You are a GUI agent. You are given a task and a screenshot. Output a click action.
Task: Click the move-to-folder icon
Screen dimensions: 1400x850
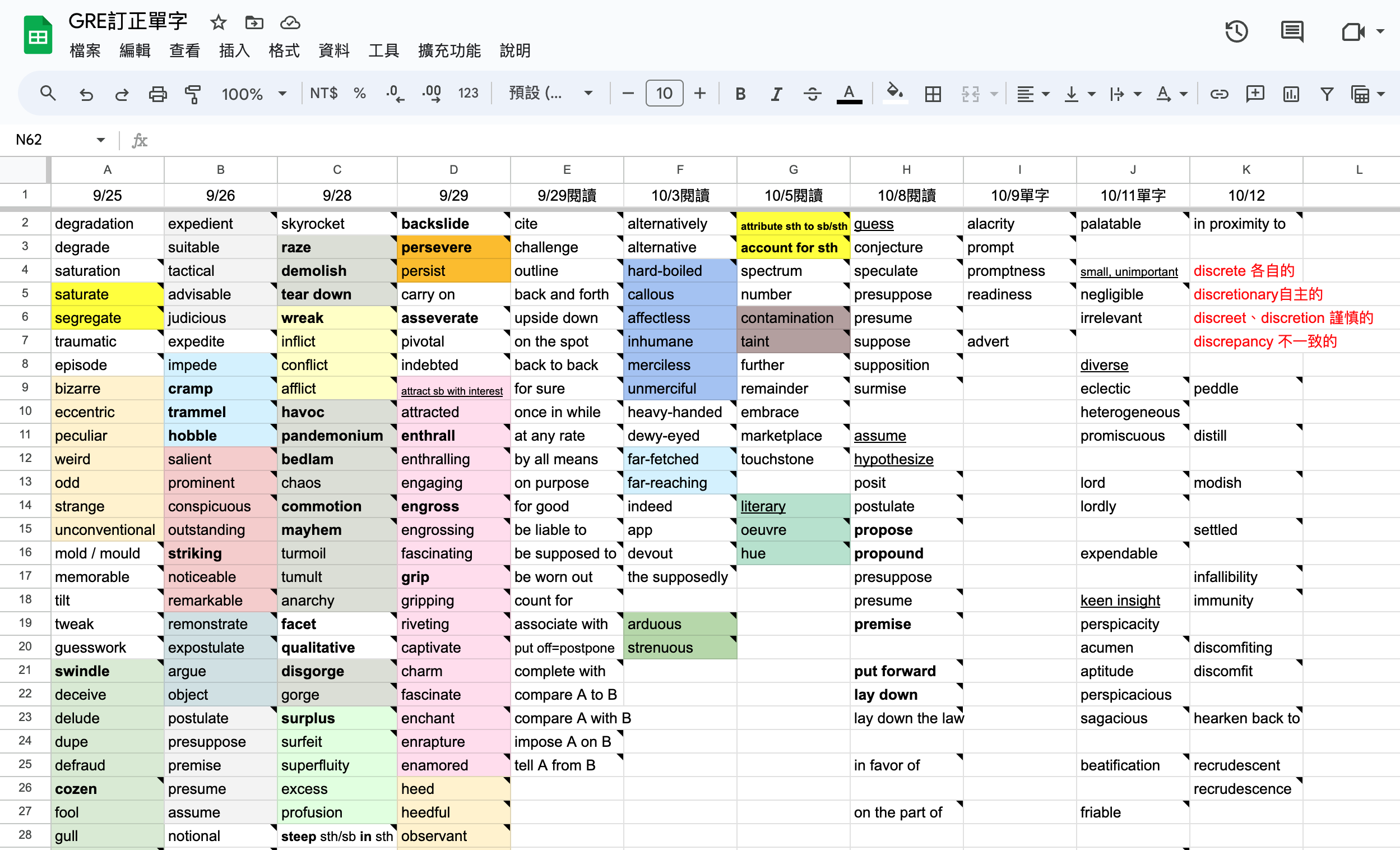(x=254, y=23)
